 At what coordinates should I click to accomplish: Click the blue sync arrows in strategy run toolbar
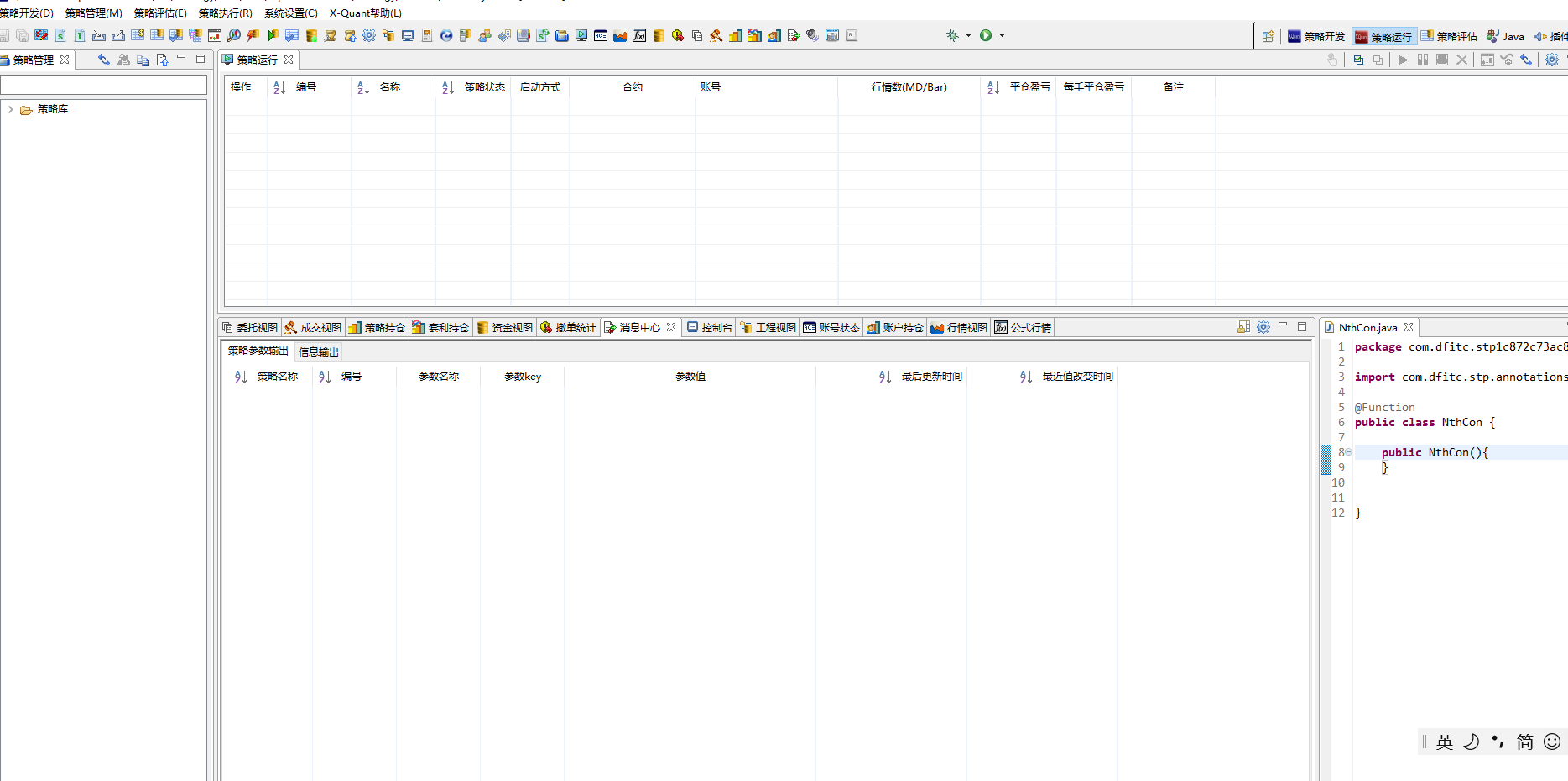tap(1526, 60)
